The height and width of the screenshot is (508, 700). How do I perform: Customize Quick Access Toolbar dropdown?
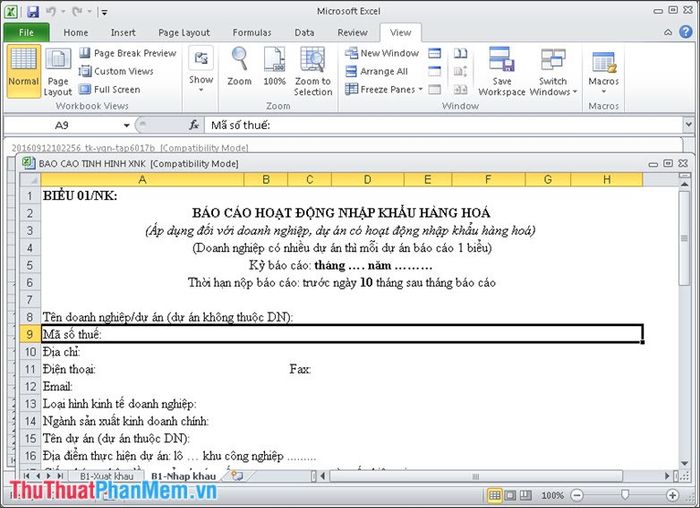pos(104,12)
